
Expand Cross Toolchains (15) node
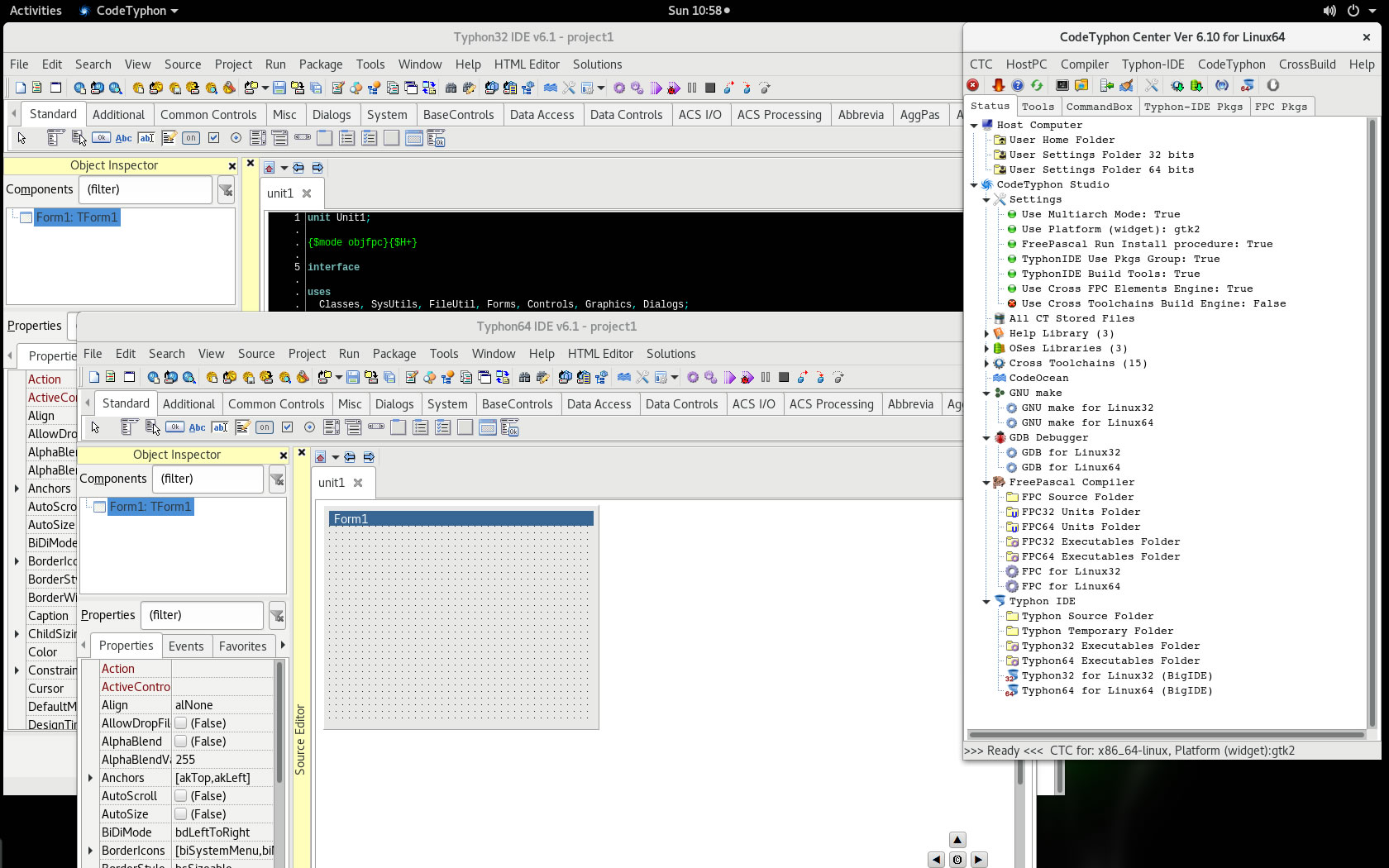[986, 364]
